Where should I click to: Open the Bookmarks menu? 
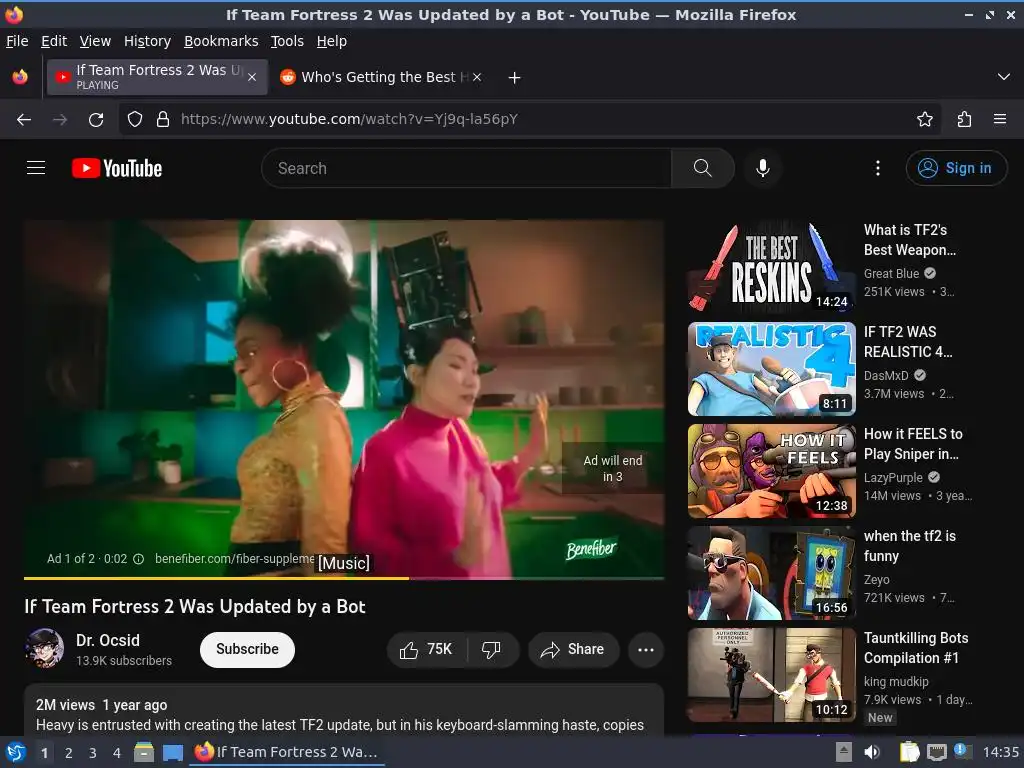(221, 41)
